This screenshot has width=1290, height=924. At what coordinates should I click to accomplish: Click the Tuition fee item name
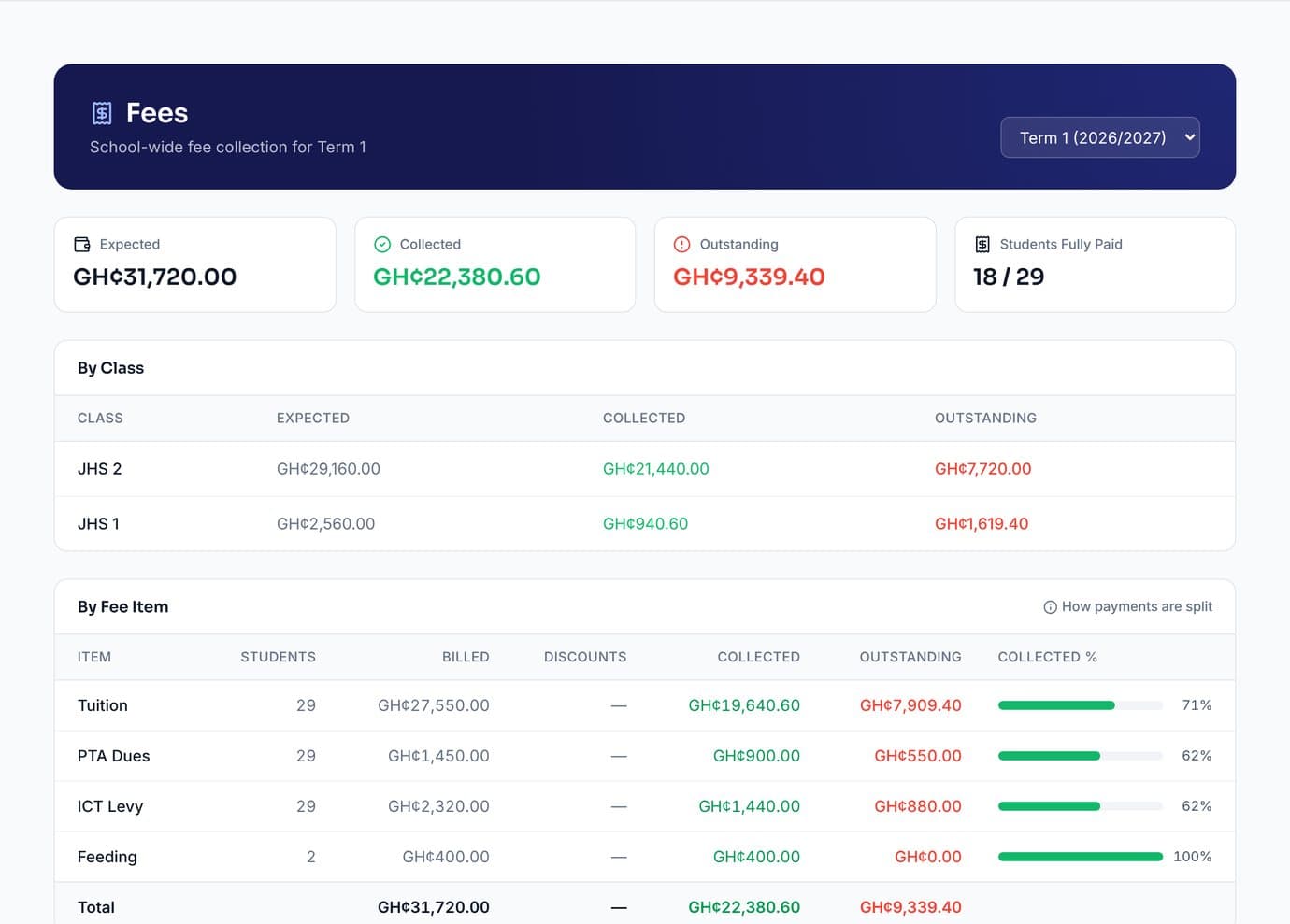click(103, 705)
